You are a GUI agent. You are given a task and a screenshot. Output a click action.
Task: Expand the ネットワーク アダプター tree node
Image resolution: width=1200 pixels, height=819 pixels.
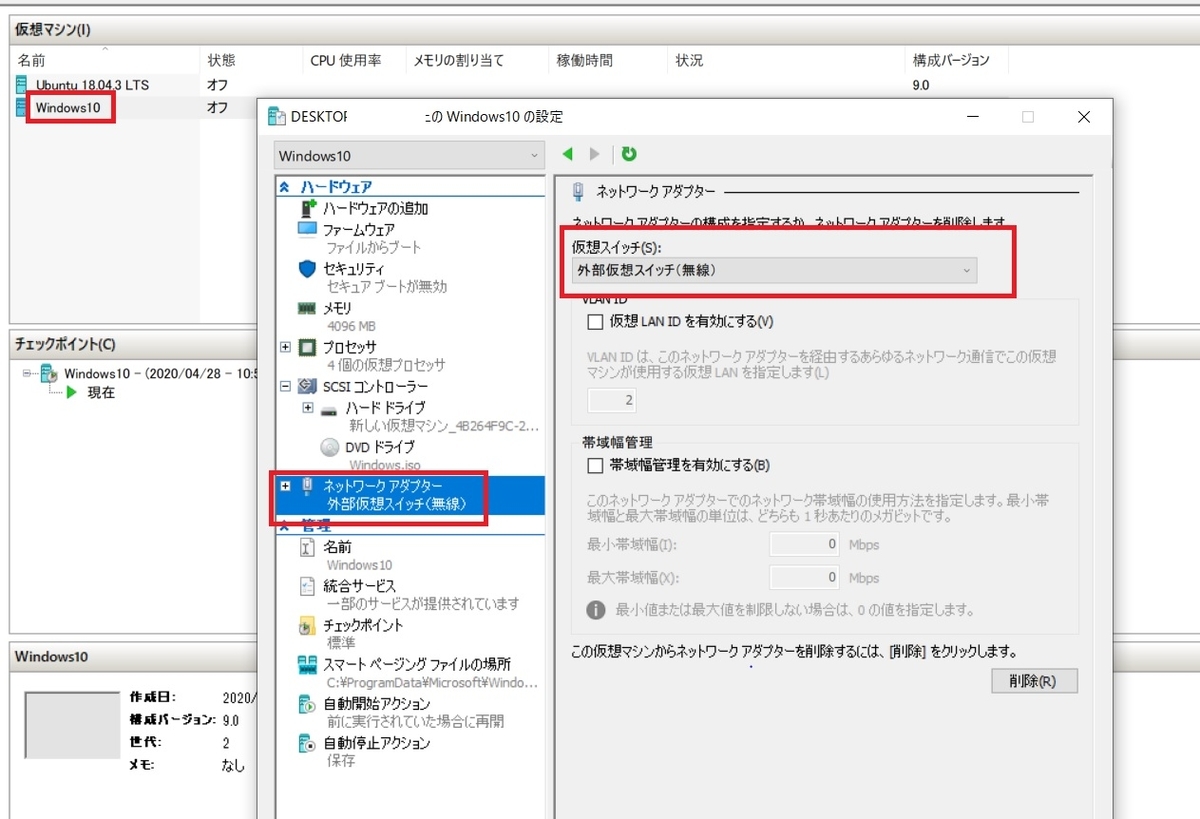tap(285, 485)
